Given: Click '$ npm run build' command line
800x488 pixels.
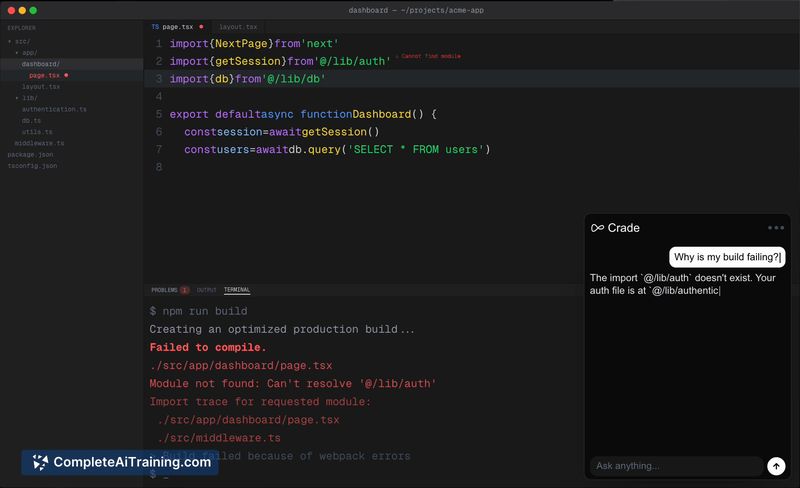Looking at the screenshot, I should [198, 311].
